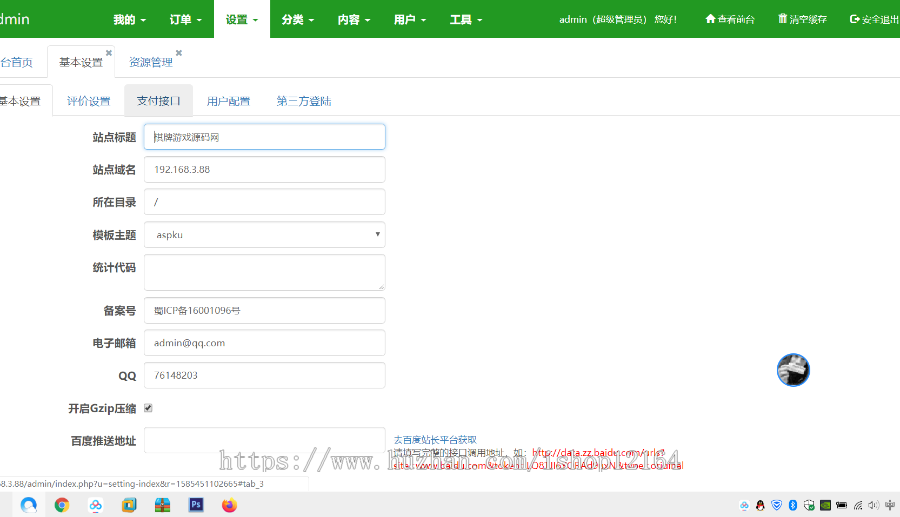
Task: Click the NVIDIA tray icon
Action: coord(825,506)
